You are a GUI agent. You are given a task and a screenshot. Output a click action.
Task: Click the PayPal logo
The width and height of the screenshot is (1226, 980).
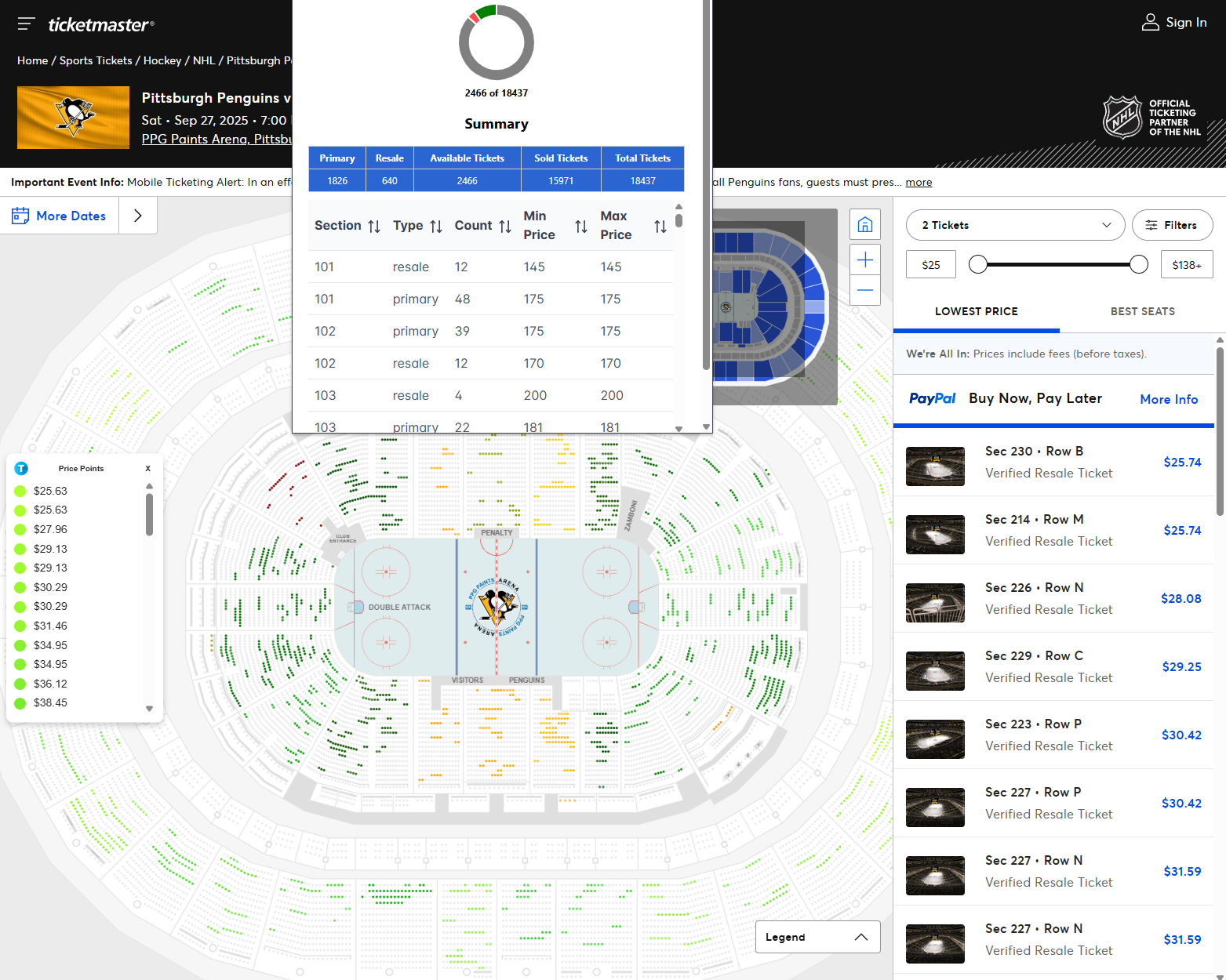(932, 398)
